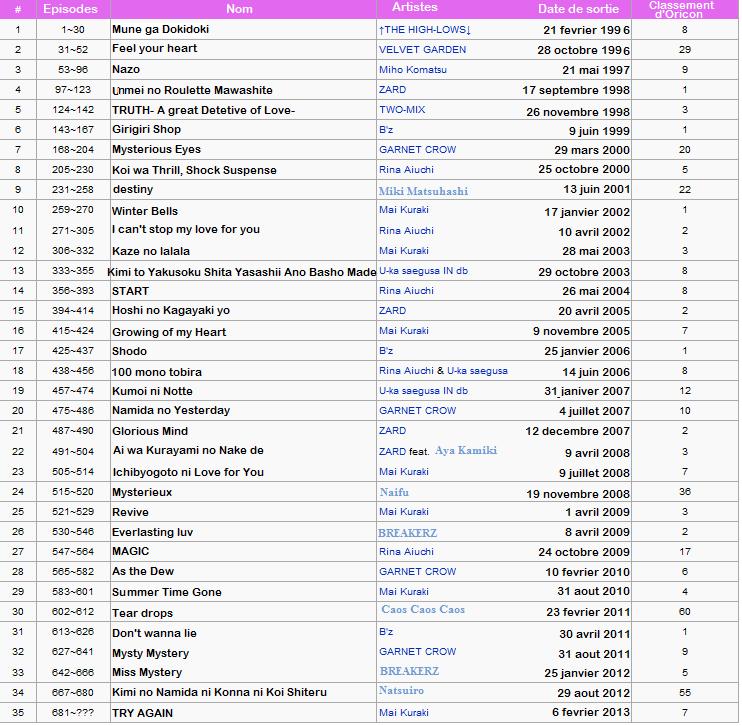Open GARNET CROW link for Mysterious Eyes

click(x=417, y=150)
